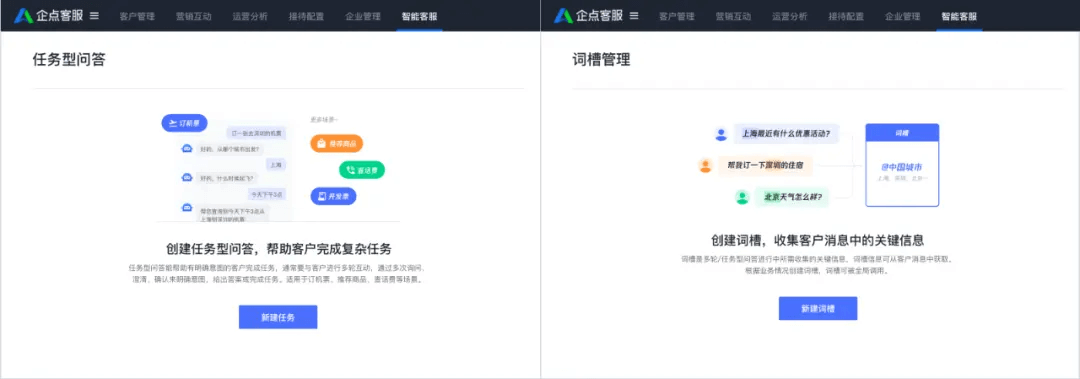Open 接待配置 menu on 词槽管理 page
This screenshot has width=1080, height=379.
847,16
